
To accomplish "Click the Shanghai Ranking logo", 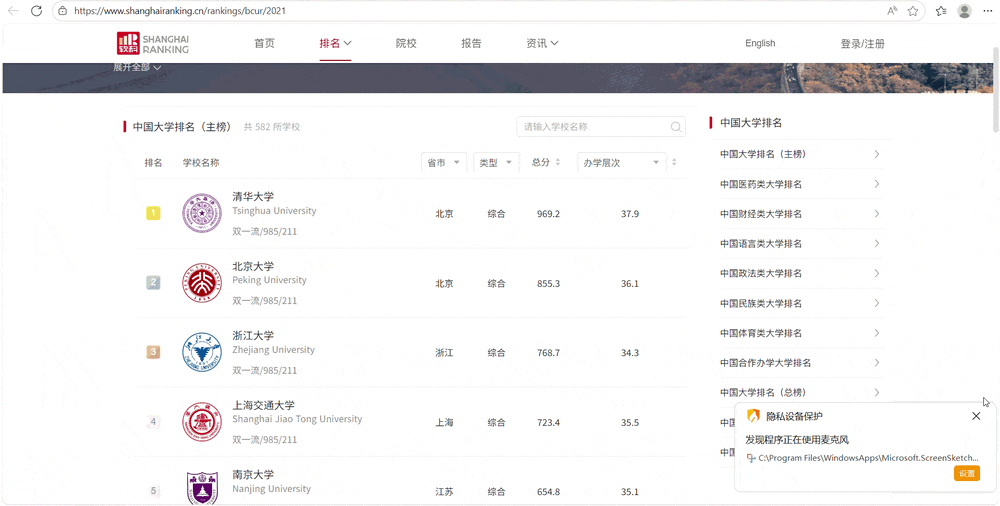I will [x=153, y=43].
